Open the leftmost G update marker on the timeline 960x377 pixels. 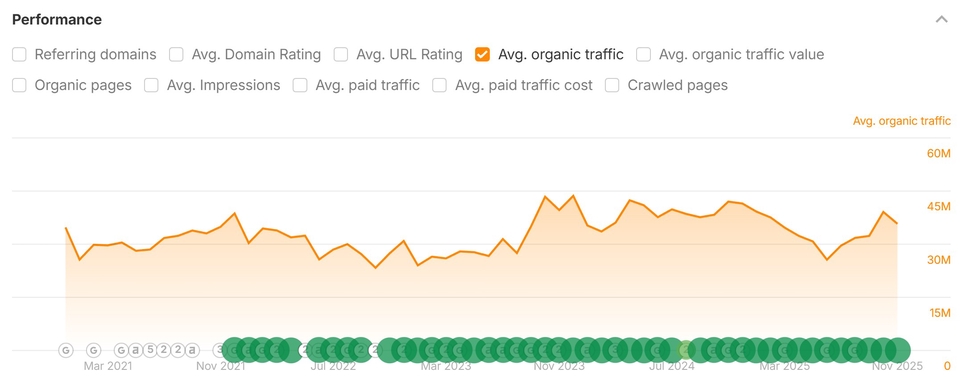click(x=66, y=350)
